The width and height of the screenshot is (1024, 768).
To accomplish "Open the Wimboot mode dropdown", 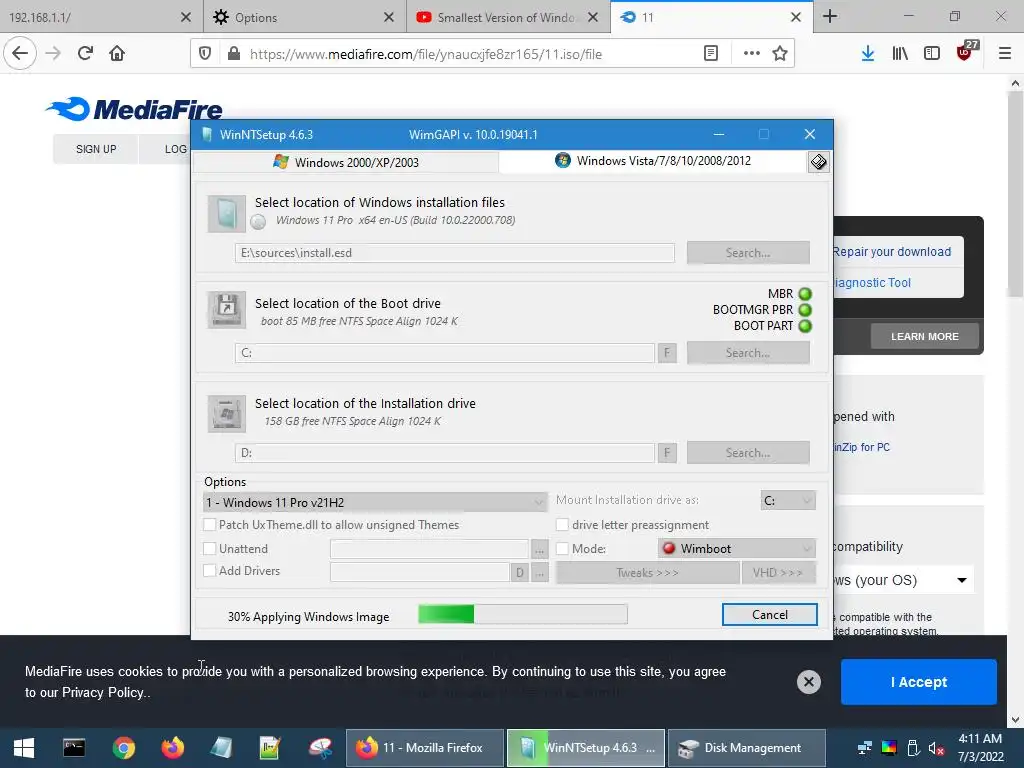I will (x=737, y=549).
